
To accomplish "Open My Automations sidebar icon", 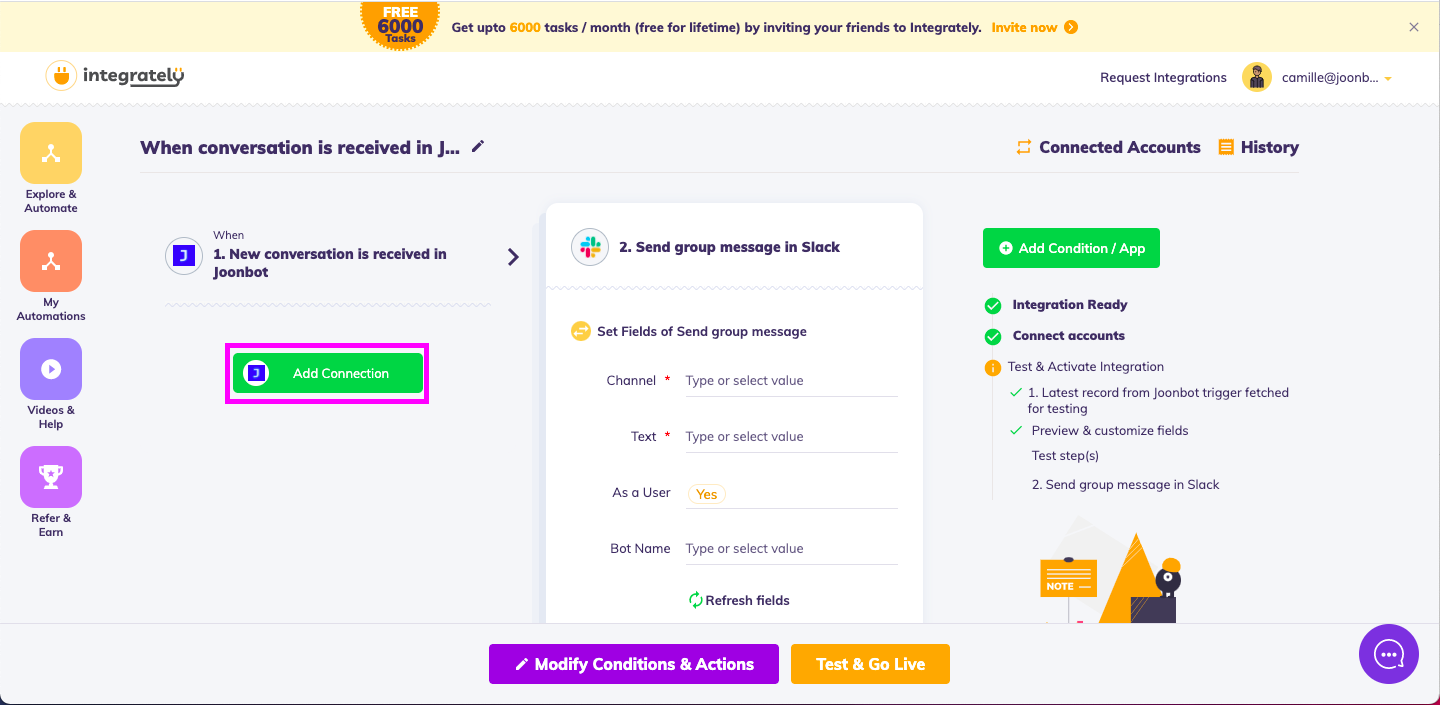I will 51,261.
